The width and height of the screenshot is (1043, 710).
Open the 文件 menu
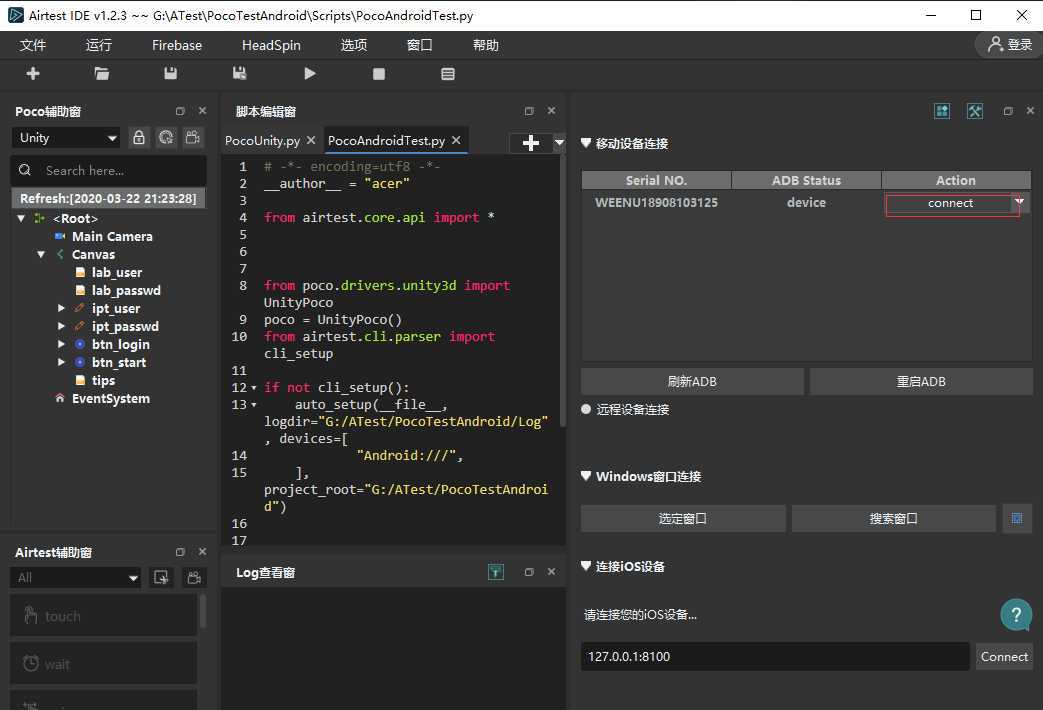(33, 45)
